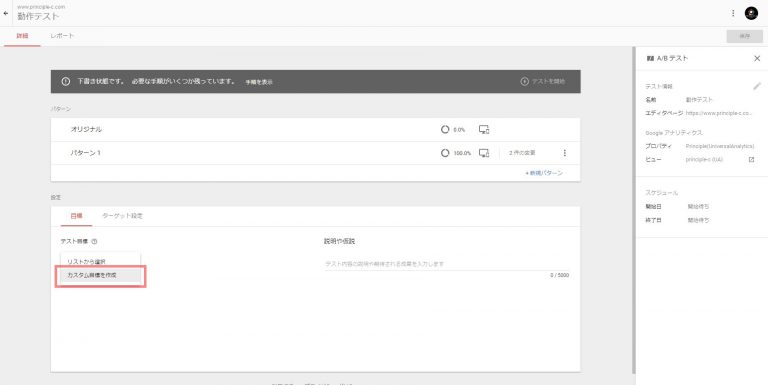The width and height of the screenshot is (768, 385).
Task: Add a variant with + 新規パターン
Action: click(544, 173)
